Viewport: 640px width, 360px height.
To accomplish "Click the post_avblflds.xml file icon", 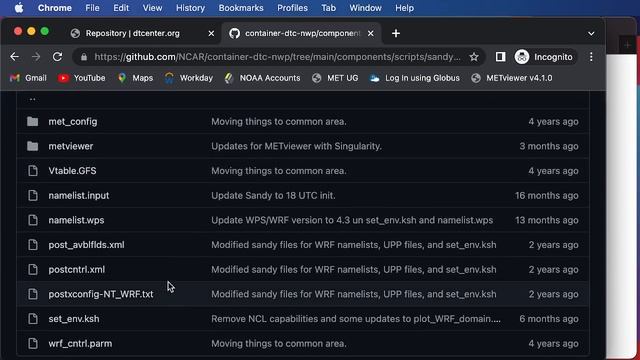I will [x=33, y=245].
